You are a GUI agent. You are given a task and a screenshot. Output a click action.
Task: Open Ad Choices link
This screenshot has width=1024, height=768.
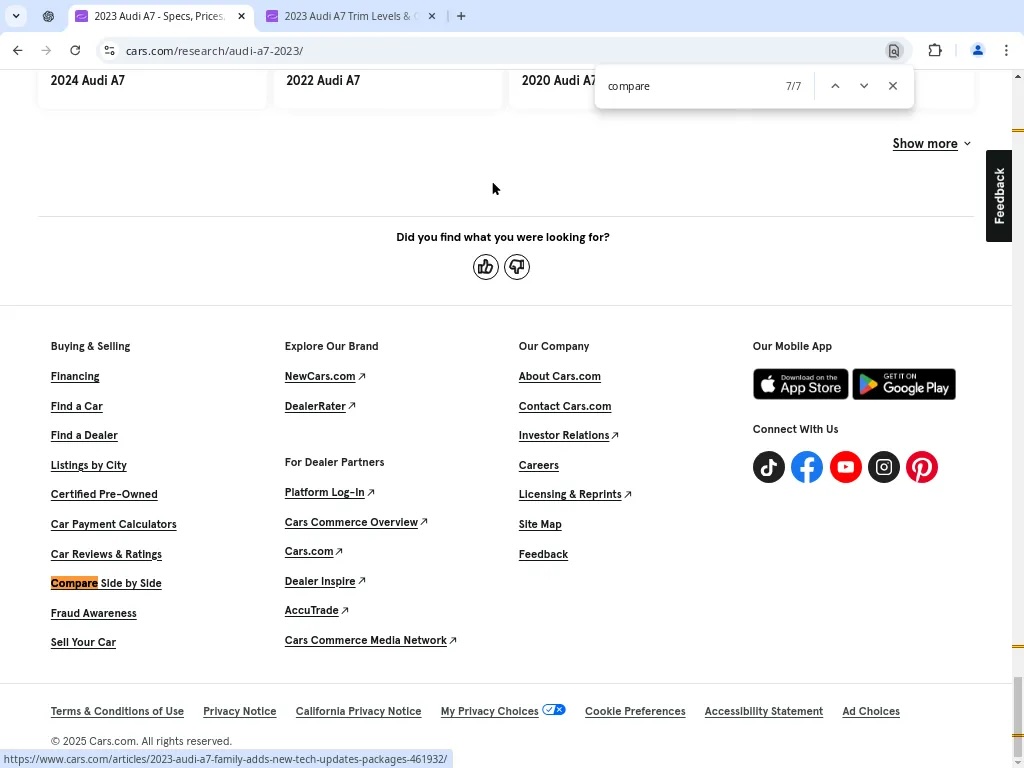click(x=871, y=711)
